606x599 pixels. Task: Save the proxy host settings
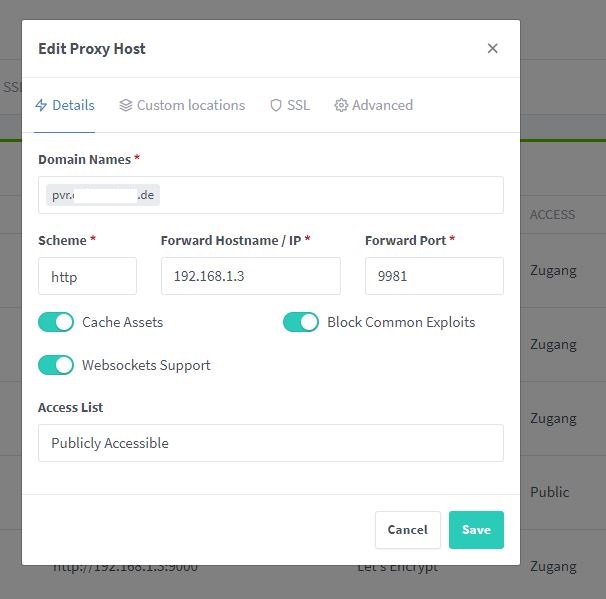coord(476,530)
